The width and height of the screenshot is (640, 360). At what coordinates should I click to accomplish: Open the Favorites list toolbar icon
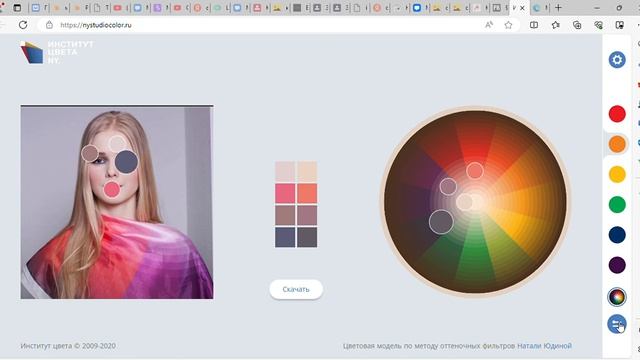click(x=556, y=25)
